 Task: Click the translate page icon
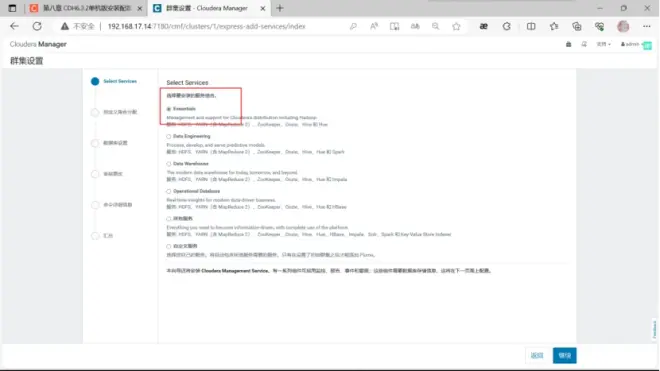pyautogui.click(x=415, y=26)
